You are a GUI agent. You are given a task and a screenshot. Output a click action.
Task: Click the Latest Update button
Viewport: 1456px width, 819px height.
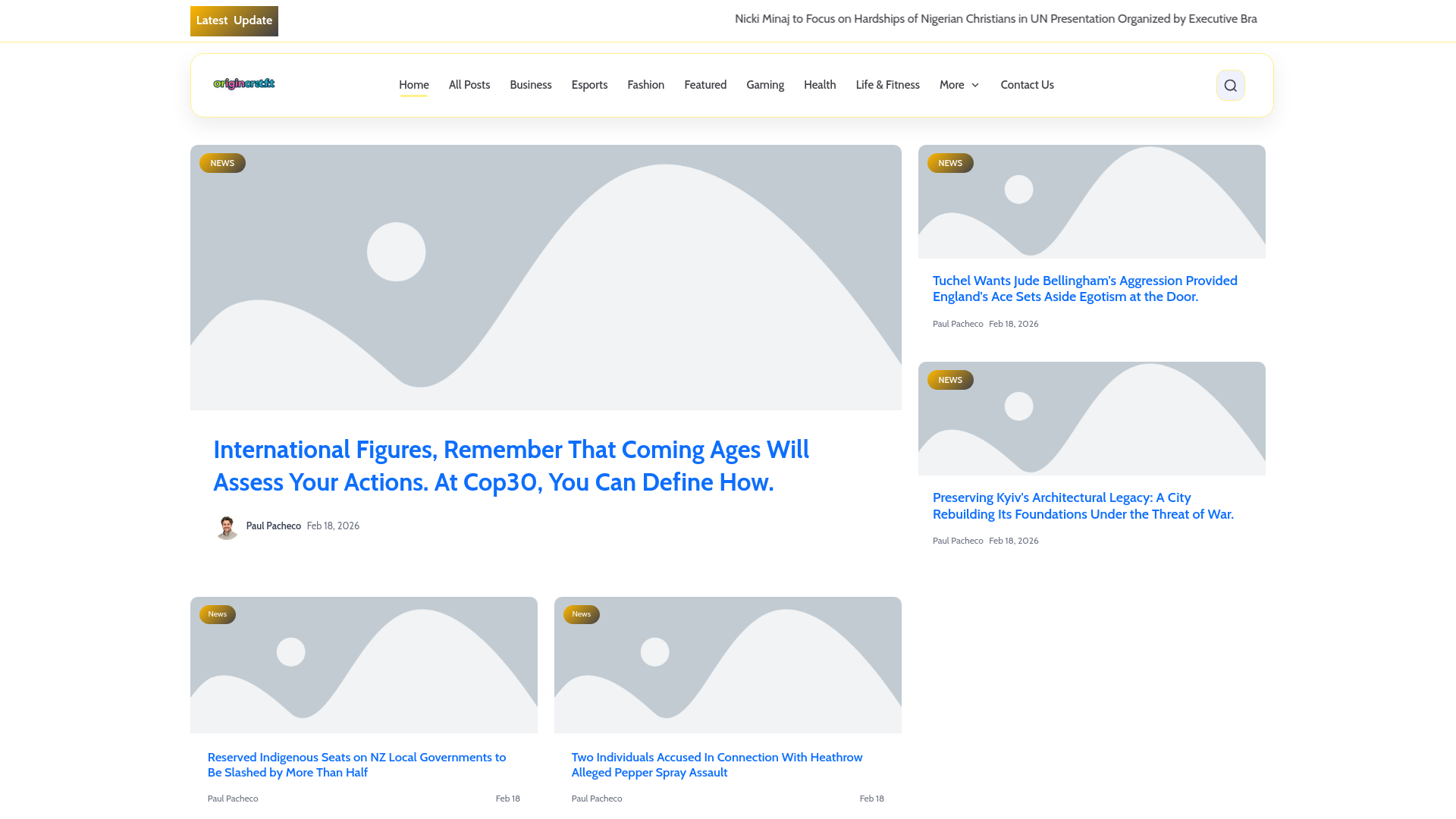(234, 21)
